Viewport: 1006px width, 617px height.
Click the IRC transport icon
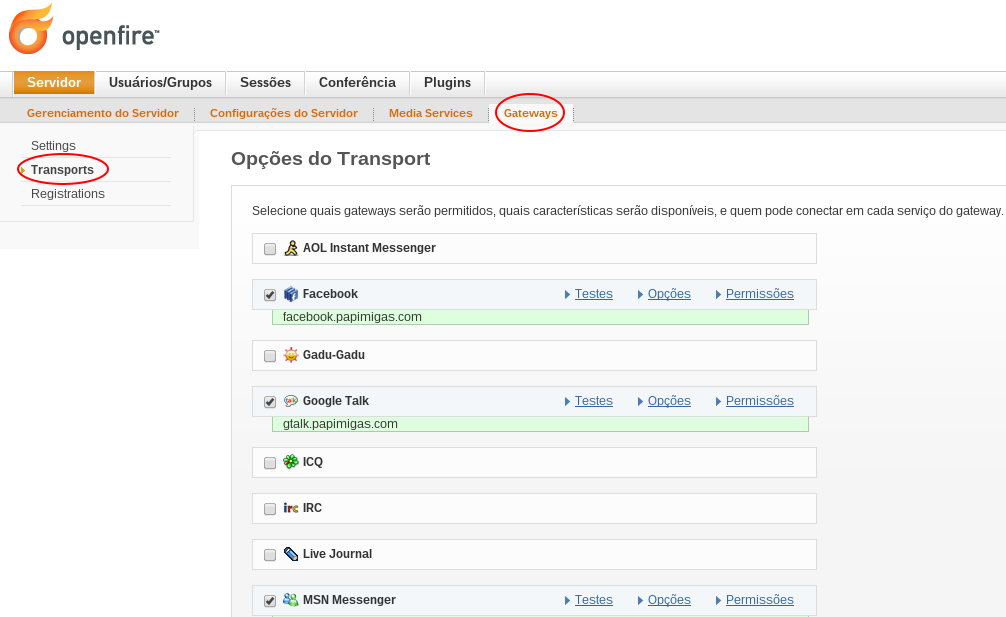(x=291, y=508)
